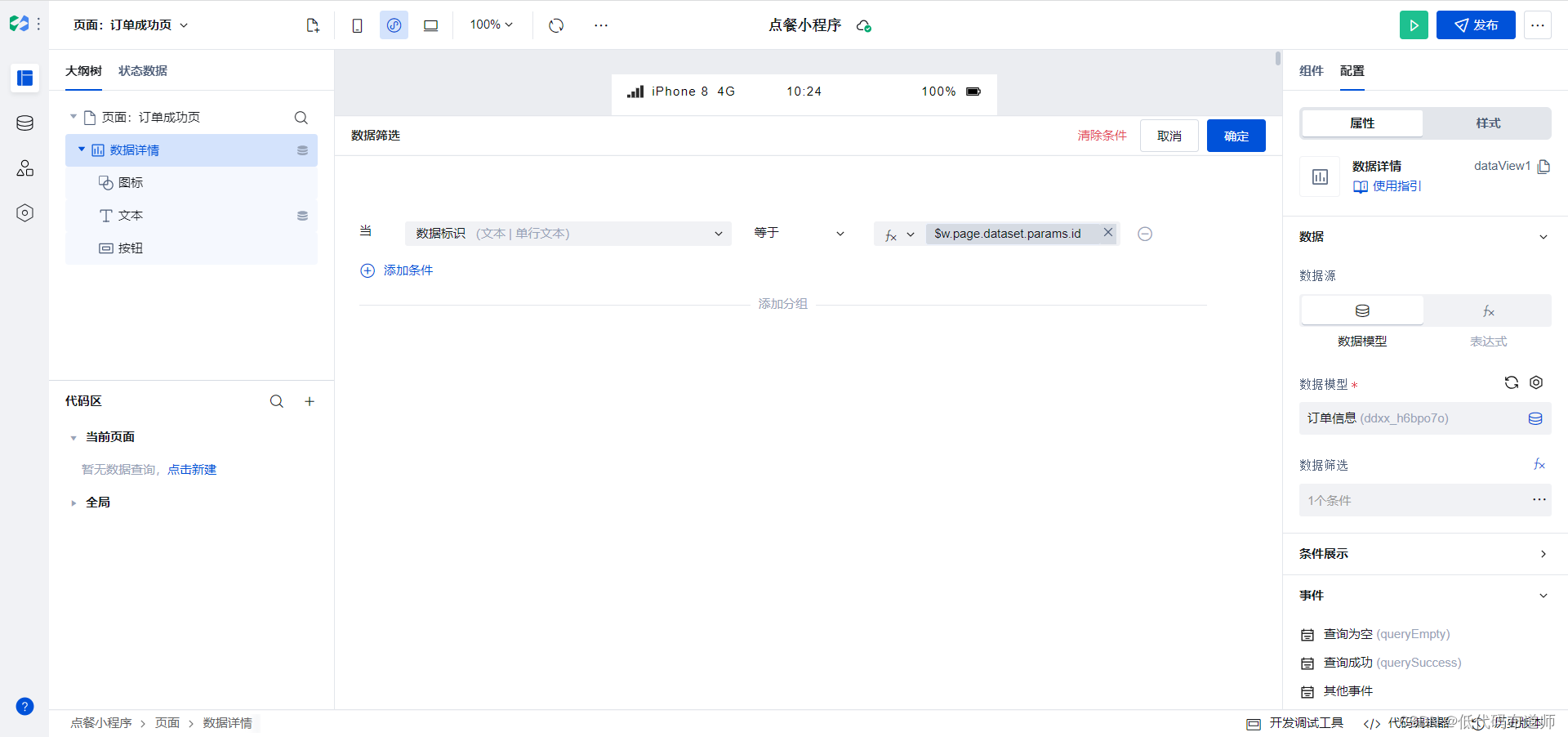
Task: Refresh the data model list
Action: pos(1512,382)
